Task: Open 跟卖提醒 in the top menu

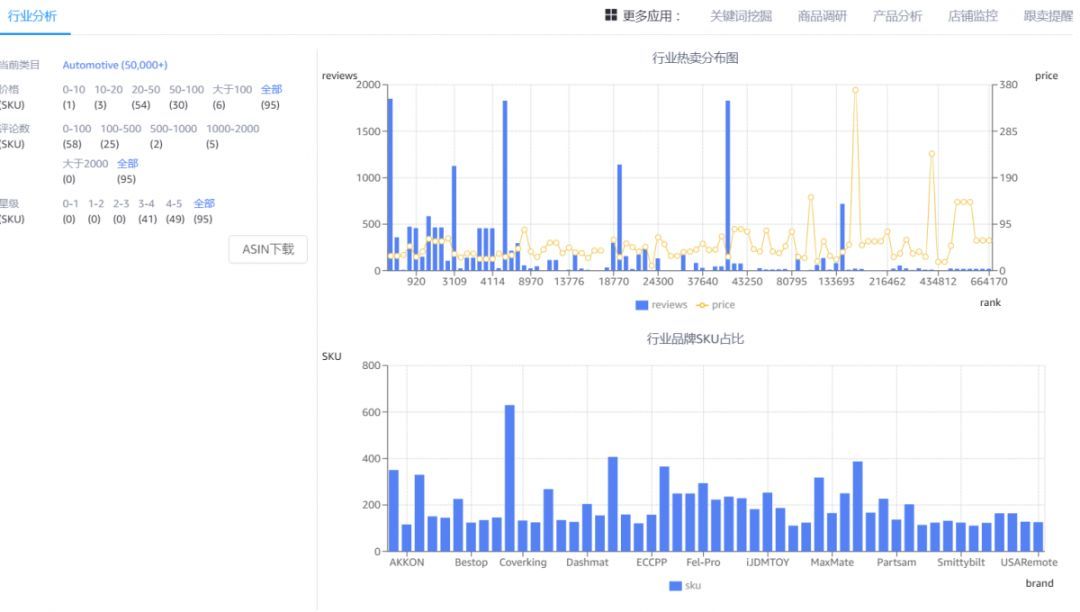Action: click(x=1048, y=16)
